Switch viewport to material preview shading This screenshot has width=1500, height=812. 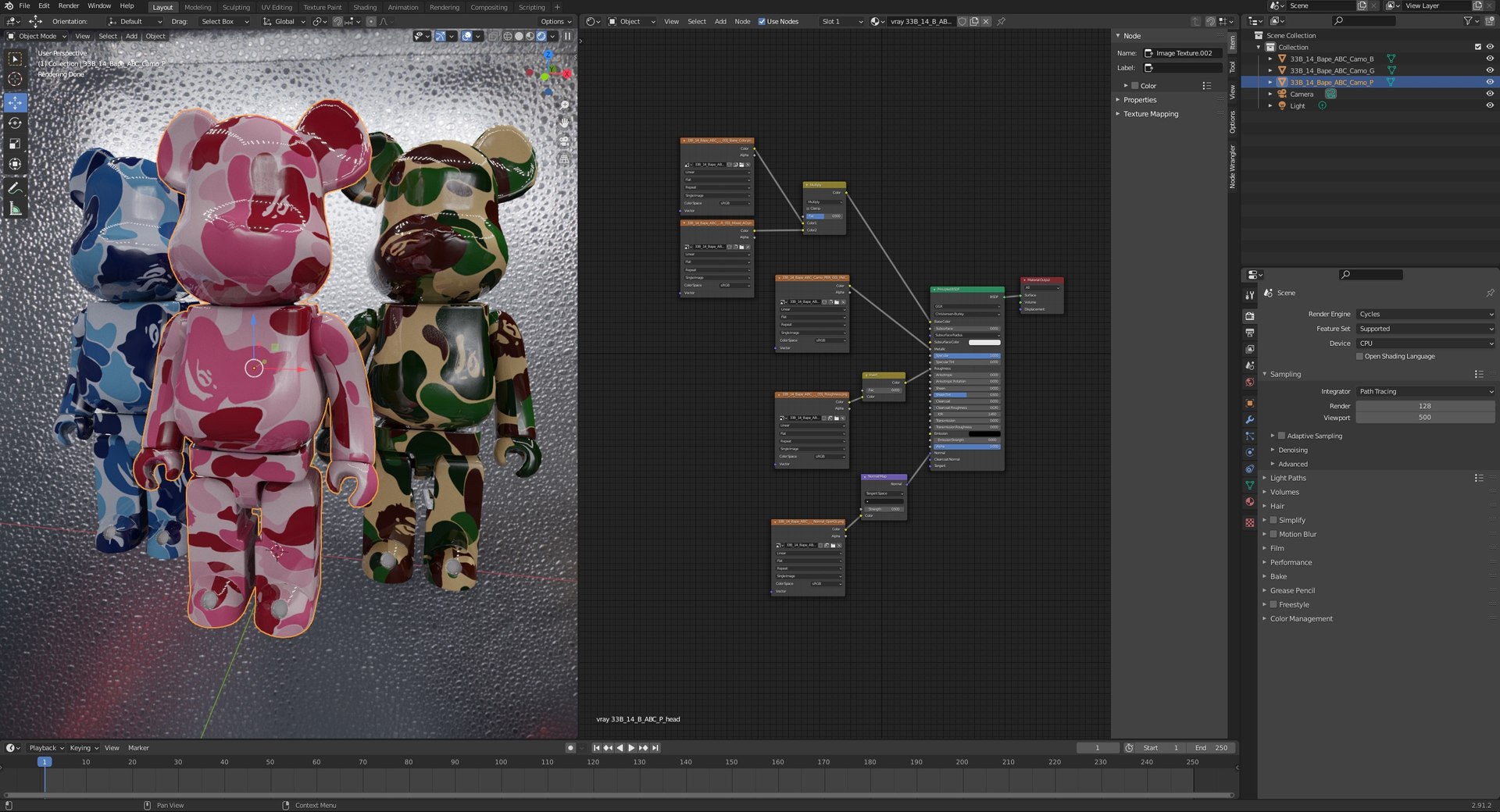click(x=530, y=36)
